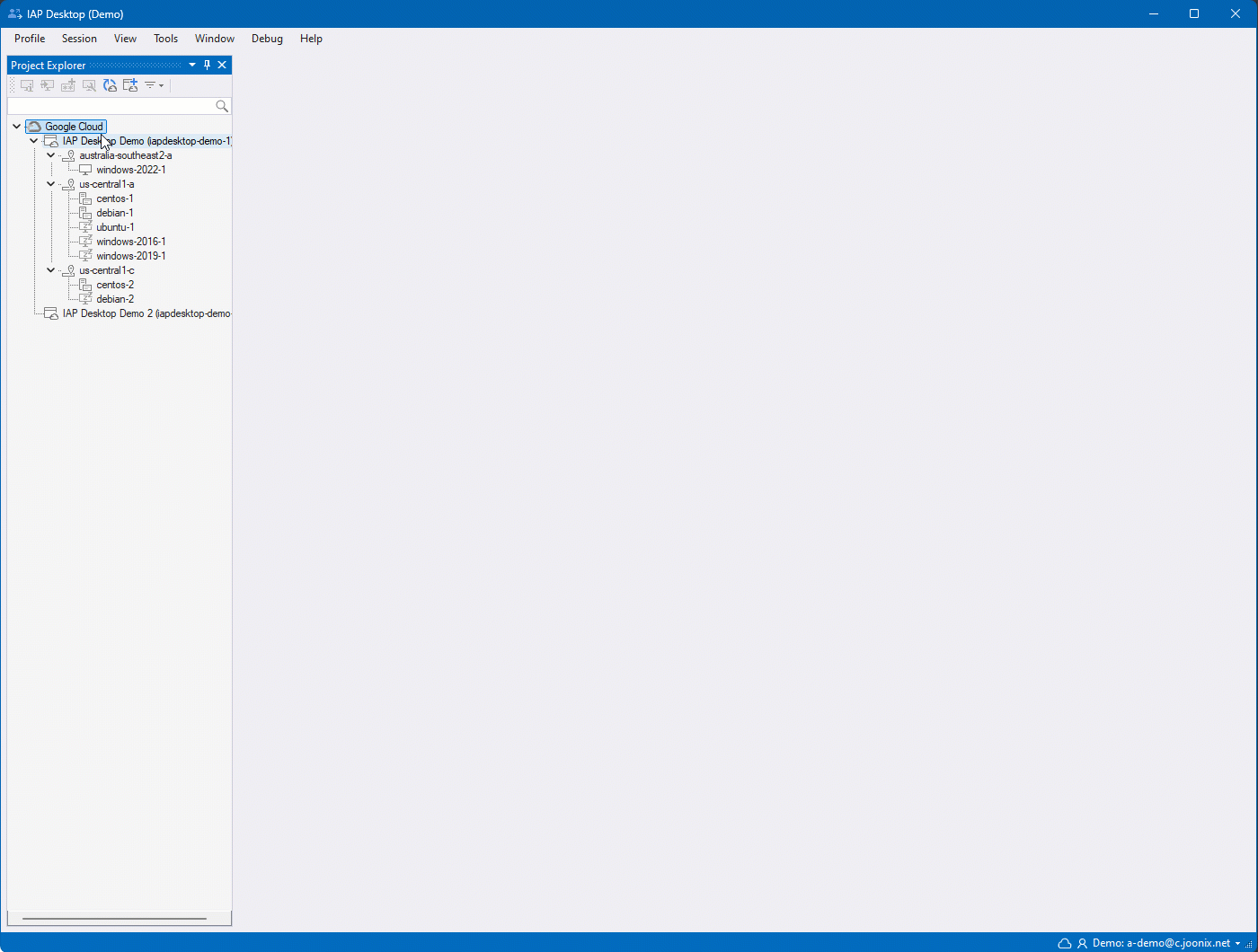Click the inspect instance magnifier toolbar icon
The height and width of the screenshot is (952, 1258).
click(89, 85)
